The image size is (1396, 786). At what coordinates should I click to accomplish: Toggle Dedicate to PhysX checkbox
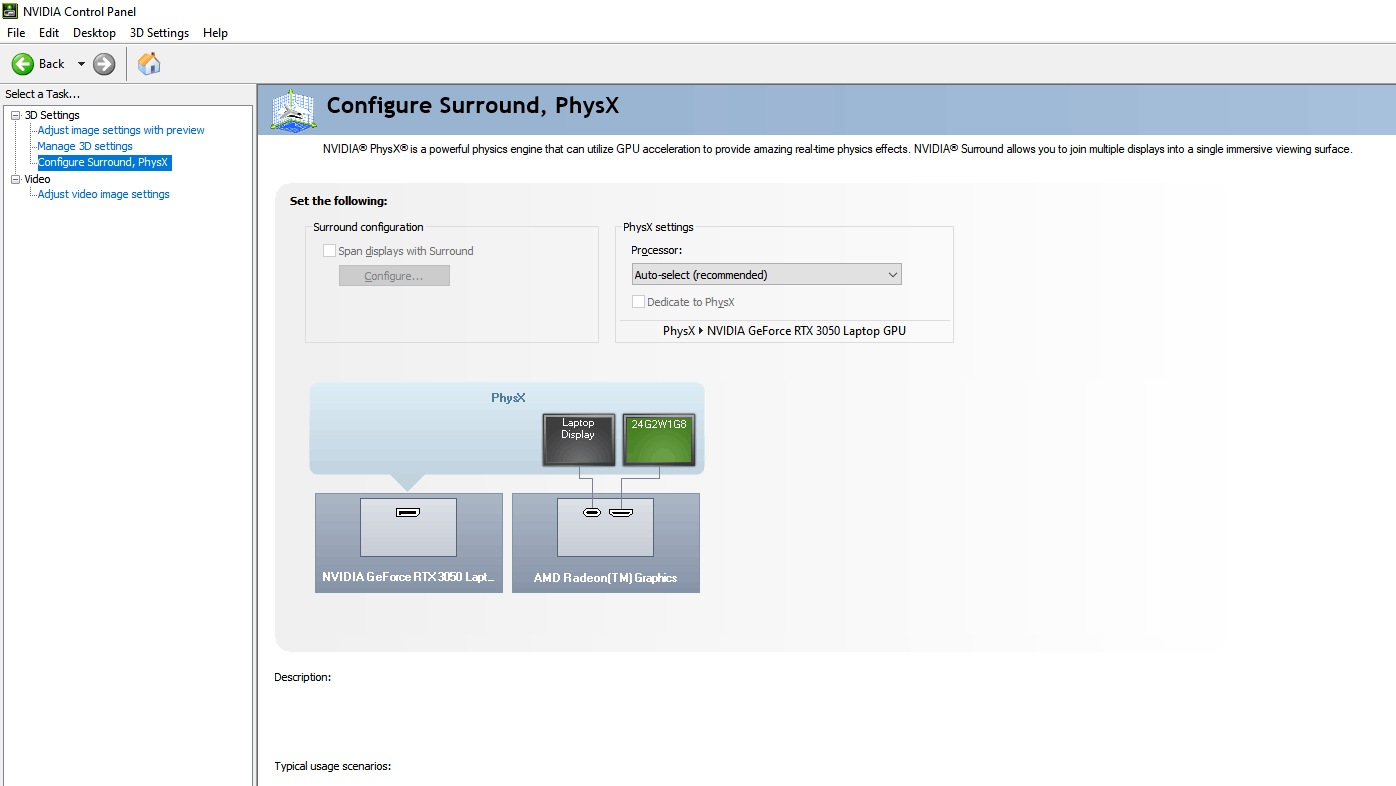point(638,302)
